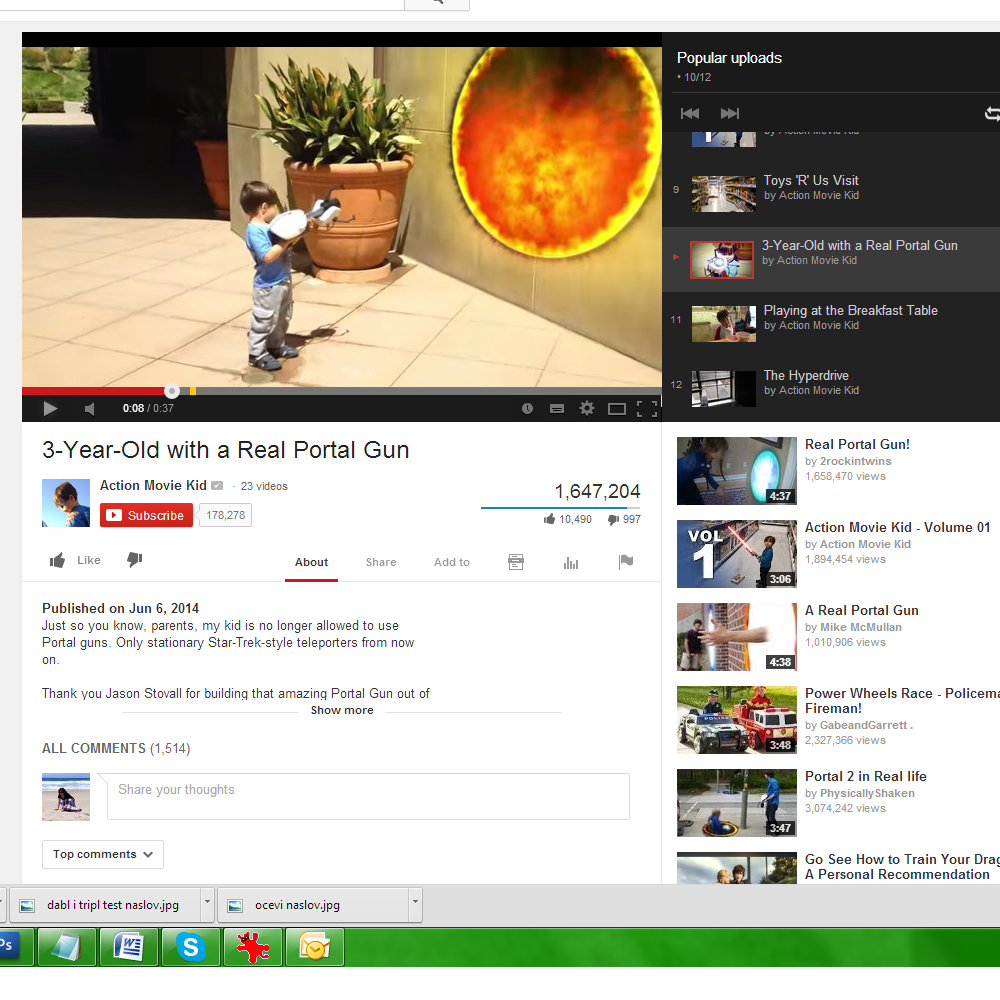Open the transcript icon beside Add to
Screen dimensions: 1000x1000
point(516,562)
